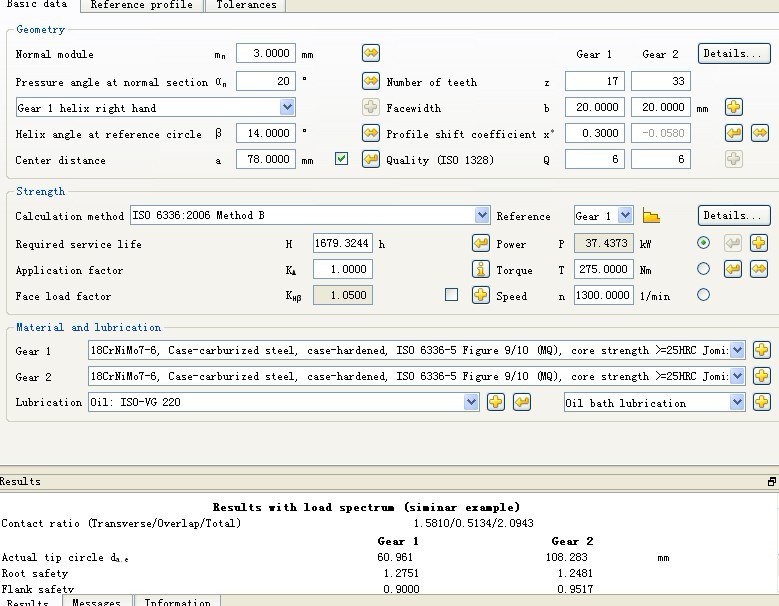779x606 pixels.
Task: Click the Center distance field 78.0000
Action: pos(266,159)
